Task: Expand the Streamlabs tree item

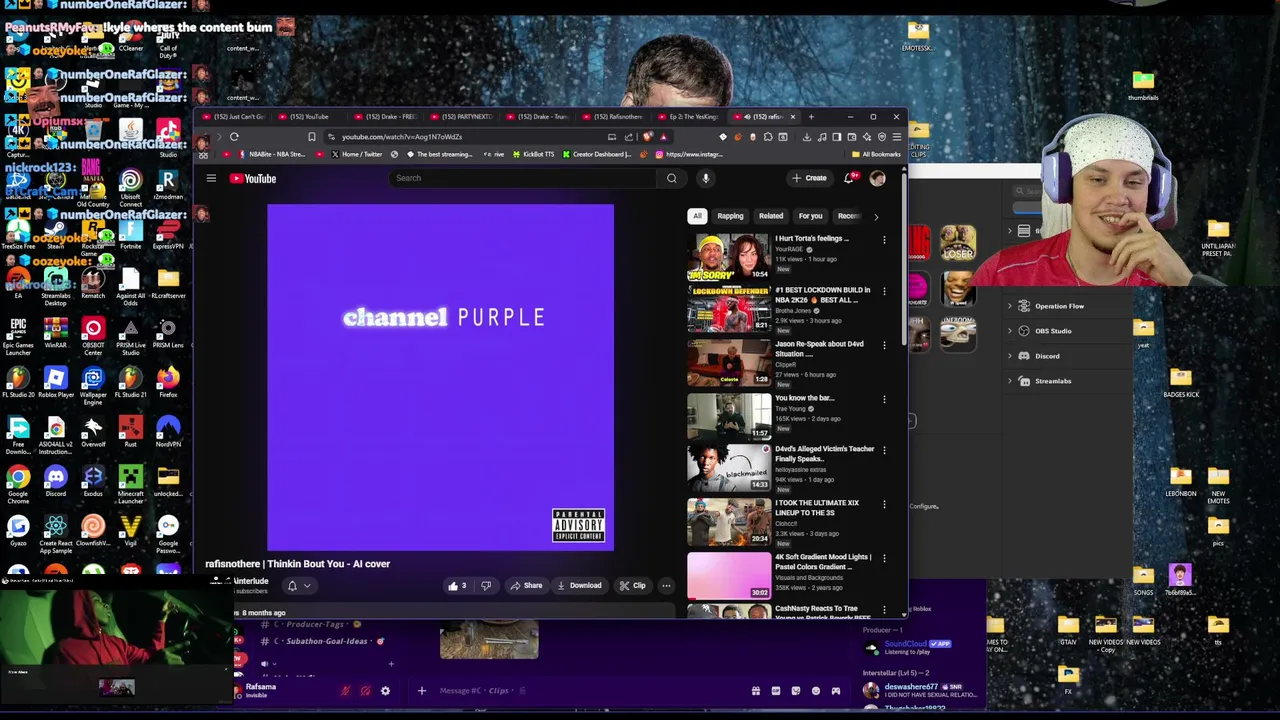Action: (1010, 381)
